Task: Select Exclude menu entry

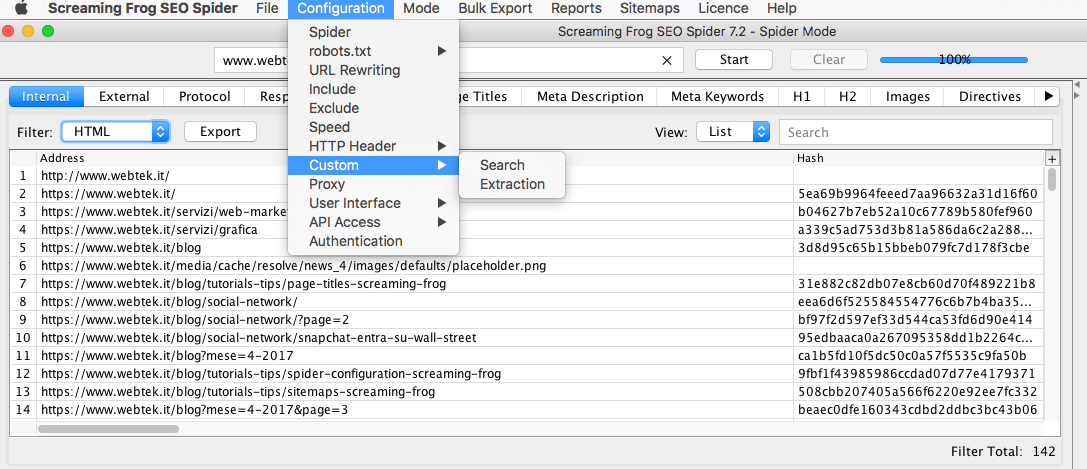Action: 373,108
